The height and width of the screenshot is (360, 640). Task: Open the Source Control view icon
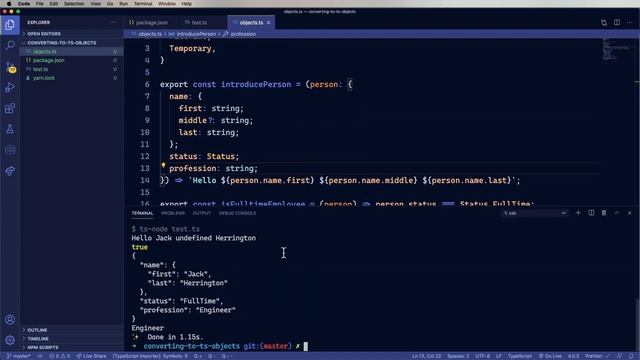[x=10, y=67]
